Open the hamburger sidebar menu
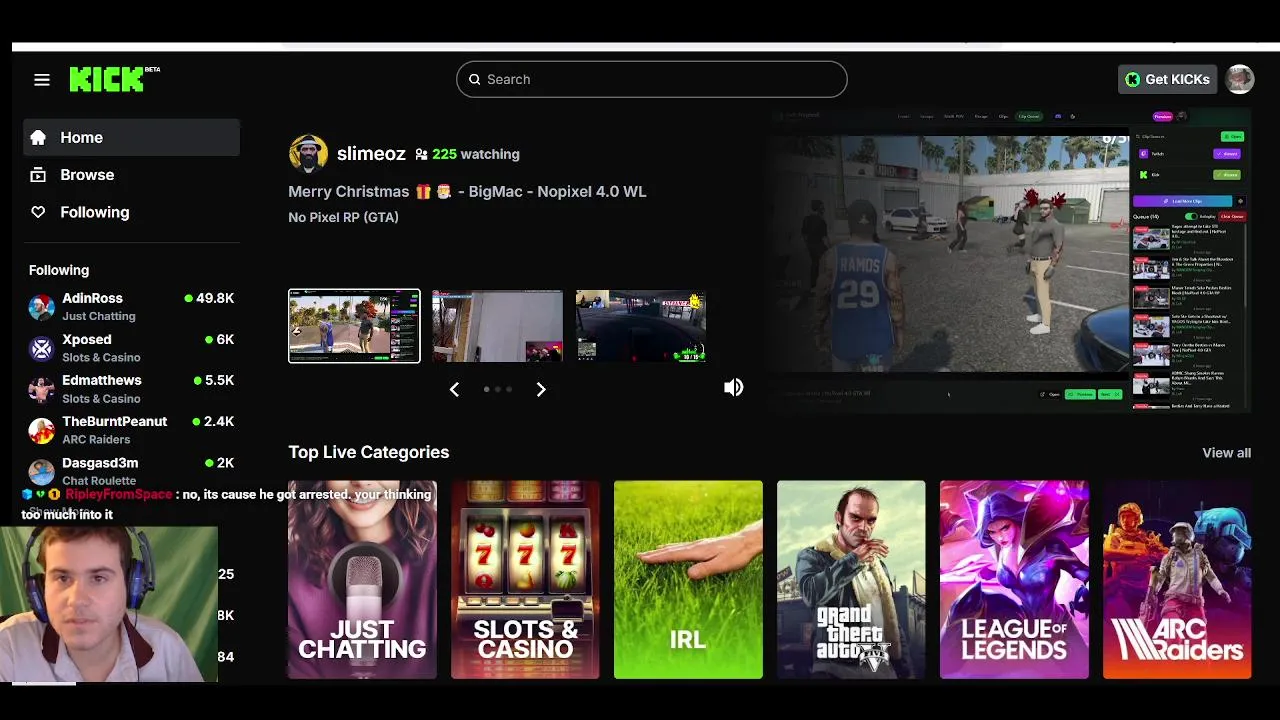1280x720 pixels. click(x=42, y=80)
